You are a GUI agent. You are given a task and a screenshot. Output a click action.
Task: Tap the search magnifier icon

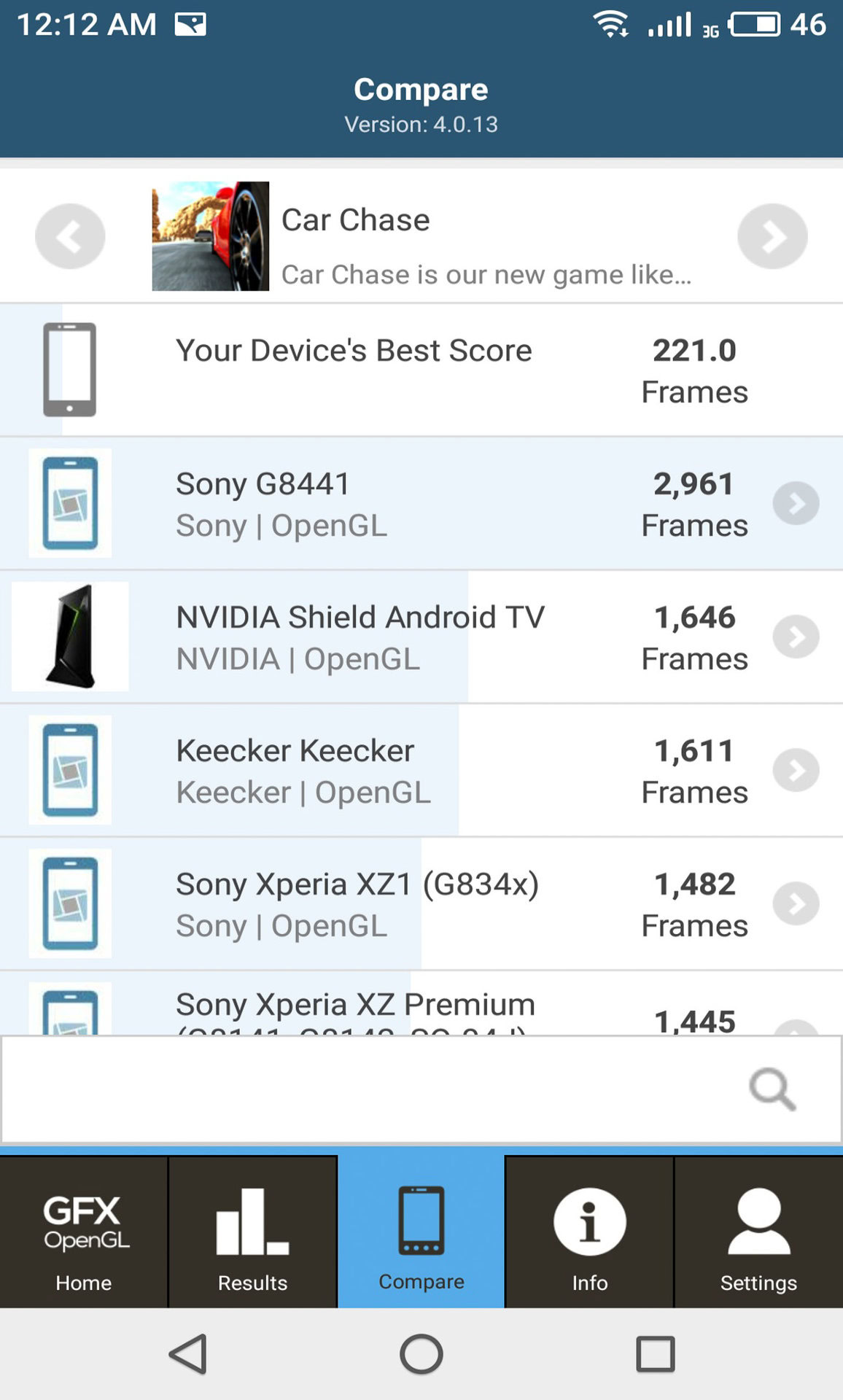(x=772, y=1089)
